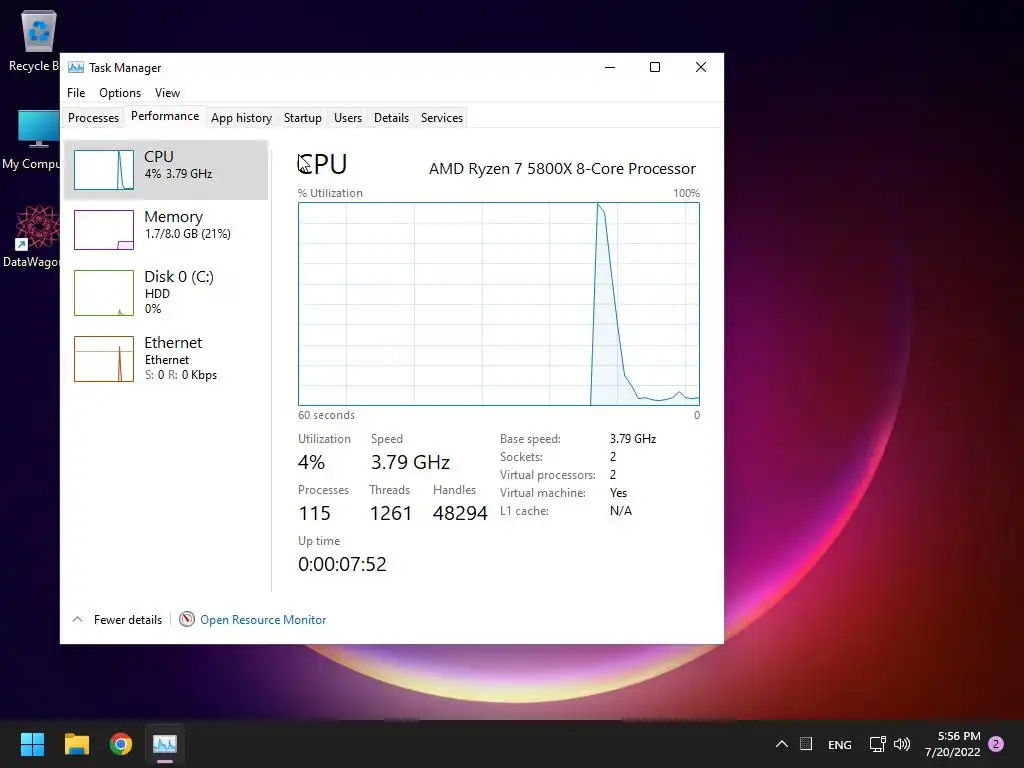Minimize the Task Manager window
Image resolution: width=1024 pixels, height=768 pixels.
click(610, 67)
